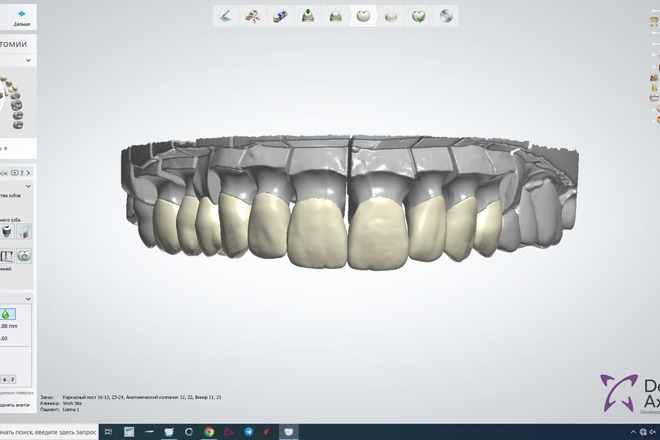This screenshot has height=440, width=660.
Task: Toggle the gold abutment post visibility icon
Action: point(654,88)
